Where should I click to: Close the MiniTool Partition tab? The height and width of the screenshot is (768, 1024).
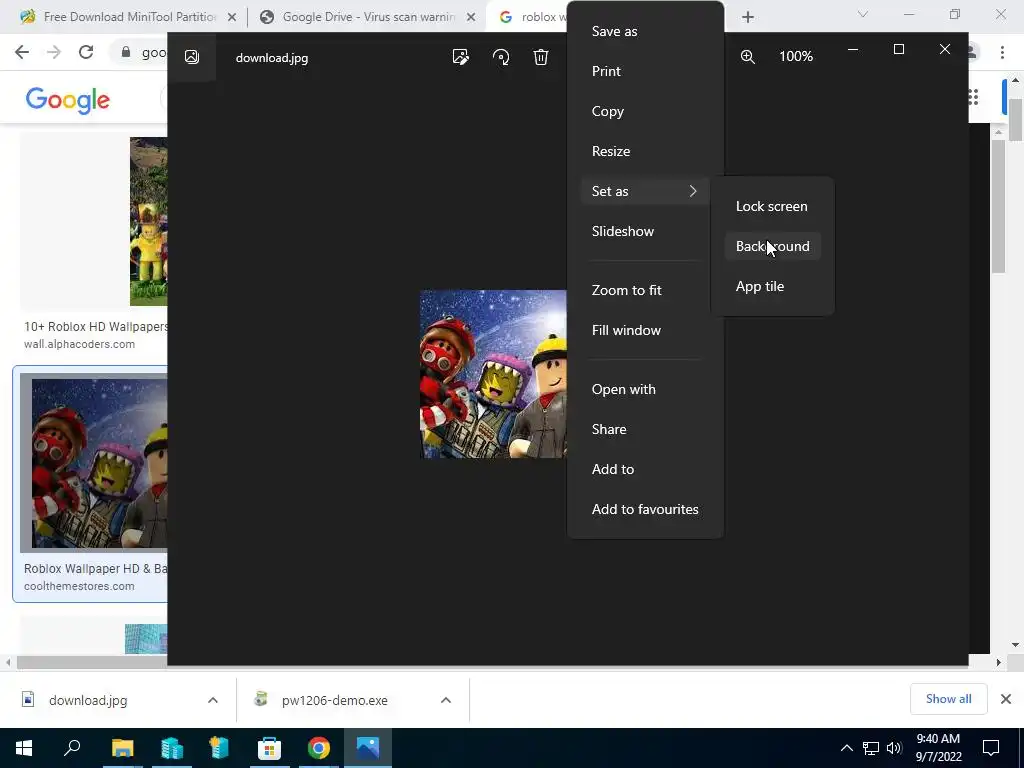click(232, 18)
